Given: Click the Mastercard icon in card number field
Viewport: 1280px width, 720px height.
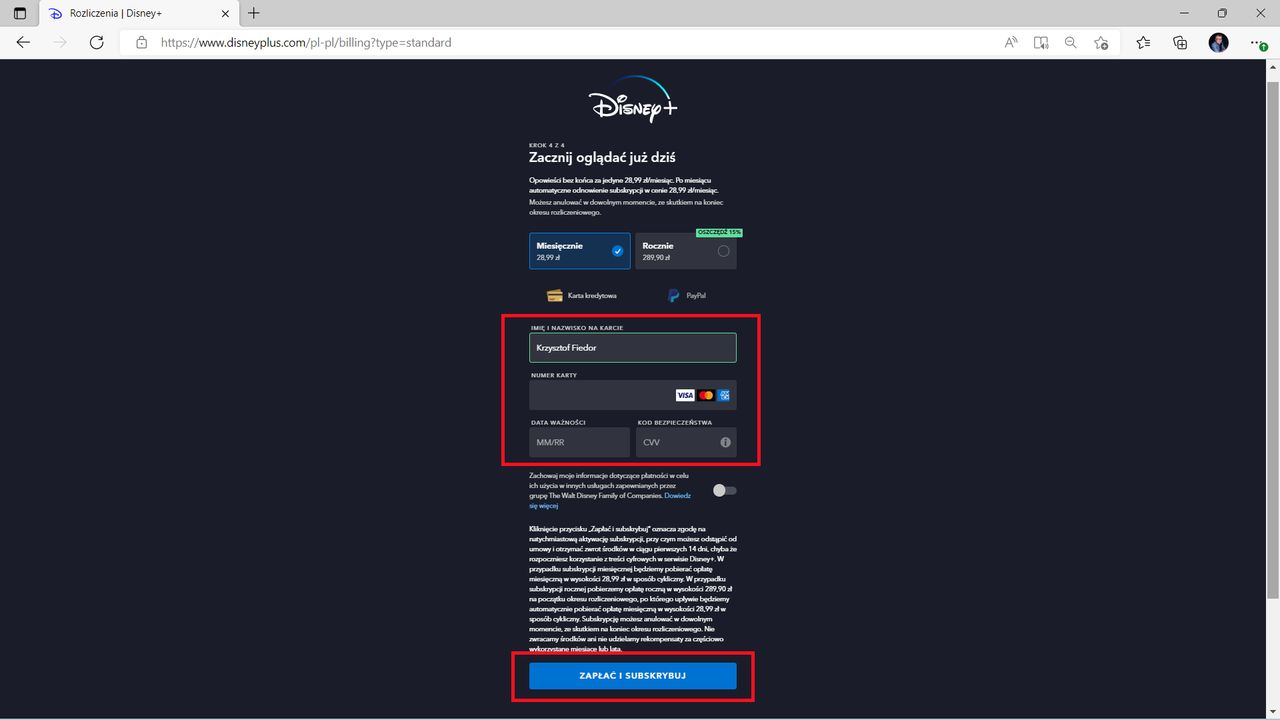Looking at the screenshot, I should pos(706,394).
